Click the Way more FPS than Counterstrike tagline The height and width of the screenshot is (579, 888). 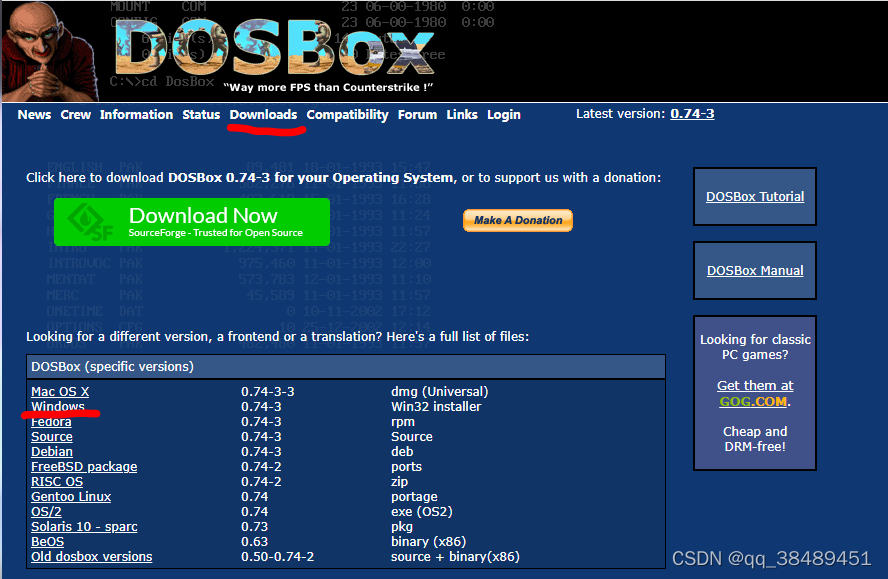tap(328, 87)
